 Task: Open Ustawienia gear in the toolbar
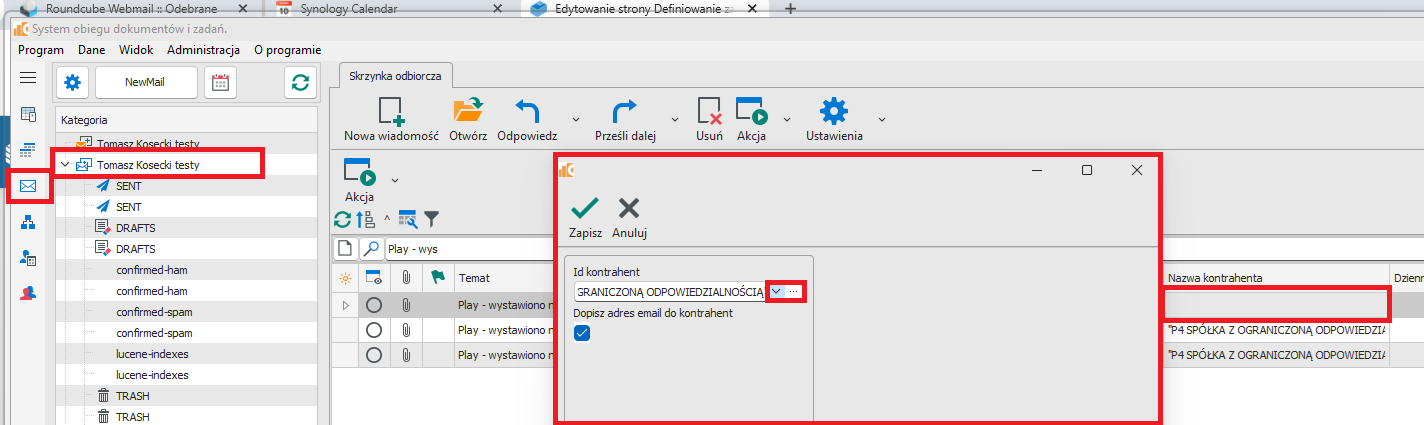(833, 111)
